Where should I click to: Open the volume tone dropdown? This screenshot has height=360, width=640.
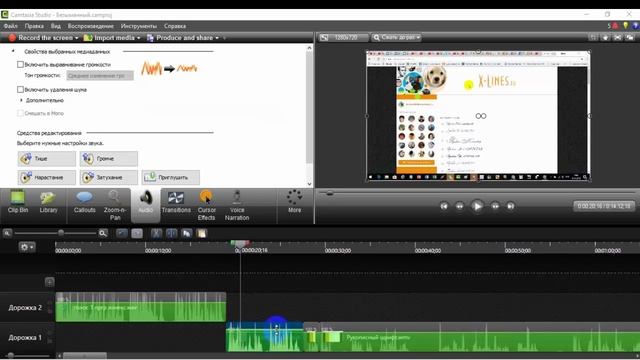click(100, 76)
